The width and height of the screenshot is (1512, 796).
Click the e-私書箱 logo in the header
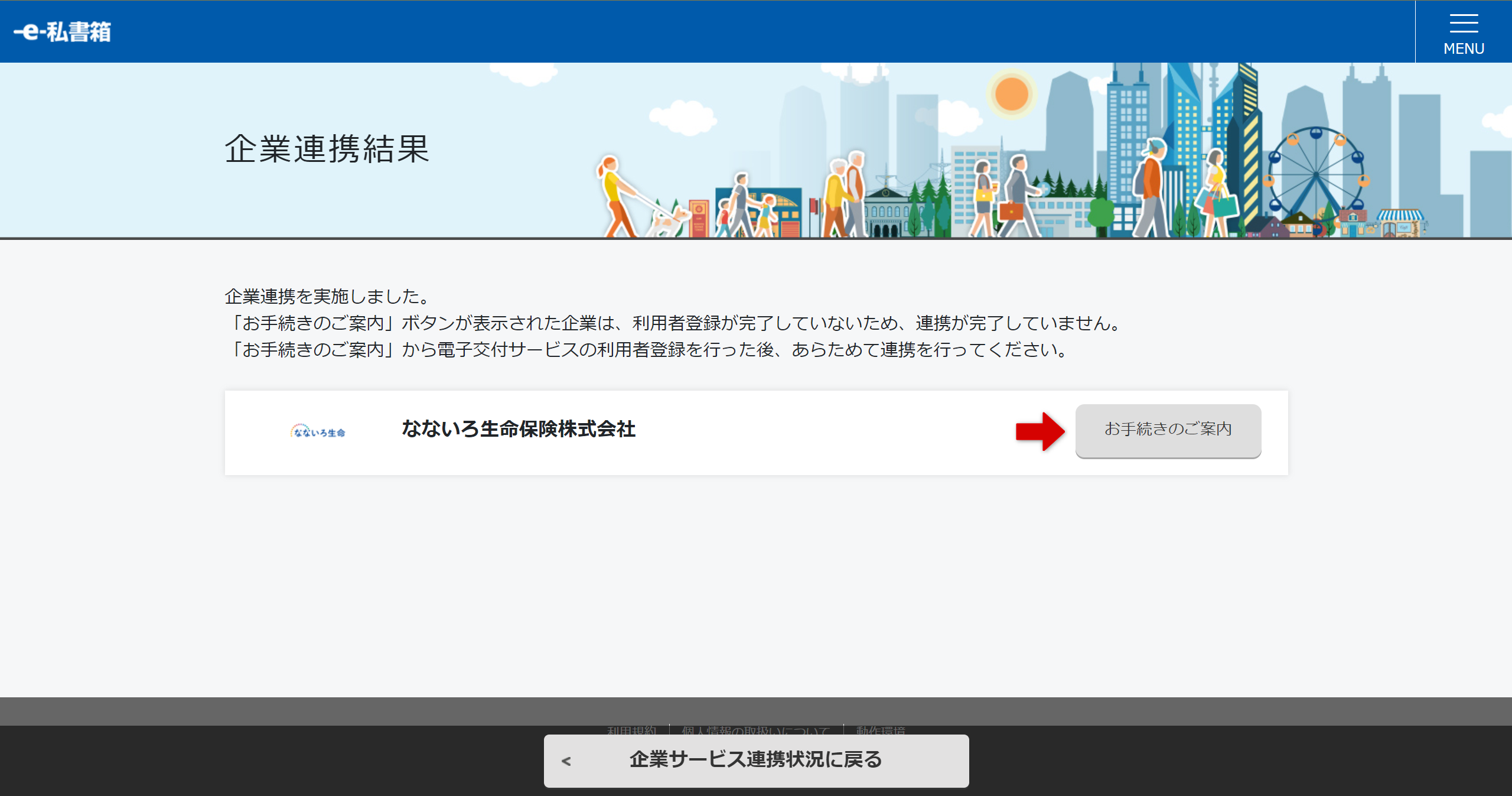coord(63,33)
